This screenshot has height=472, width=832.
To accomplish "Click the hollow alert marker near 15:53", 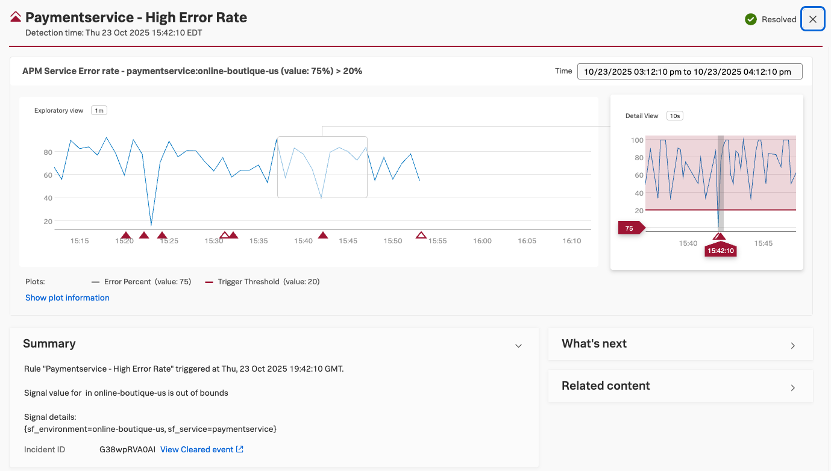I will click(x=421, y=236).
